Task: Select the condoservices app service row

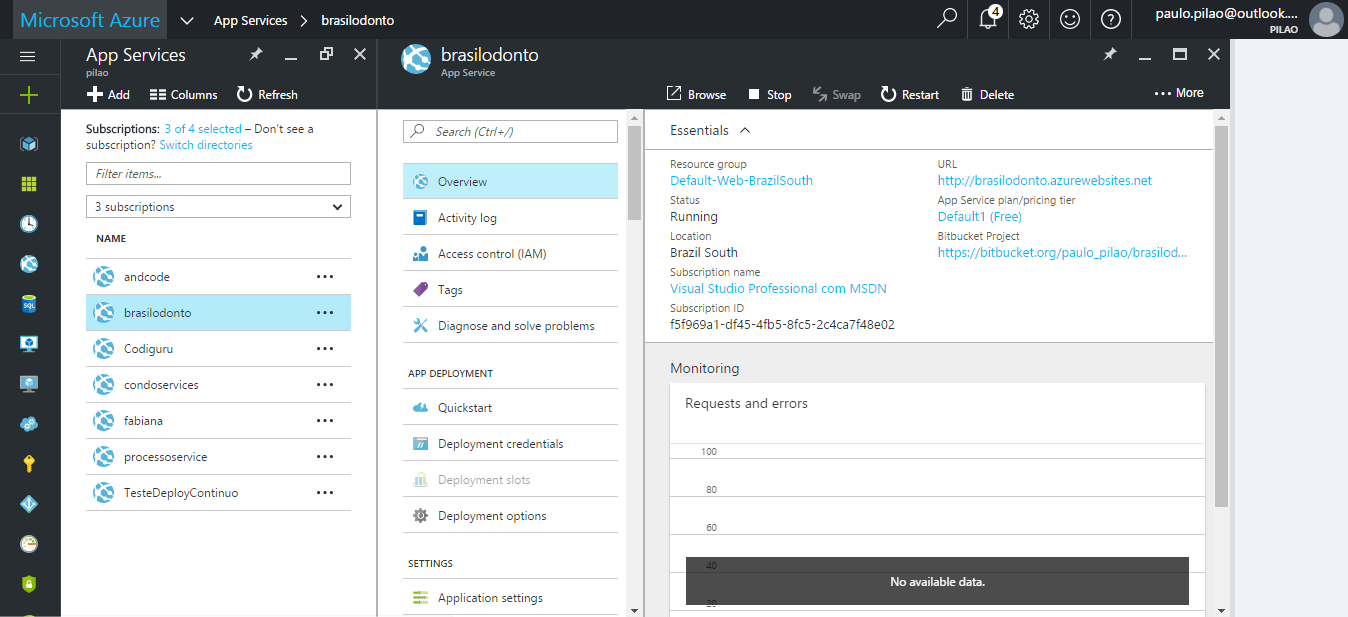Action: click(218, 385)
